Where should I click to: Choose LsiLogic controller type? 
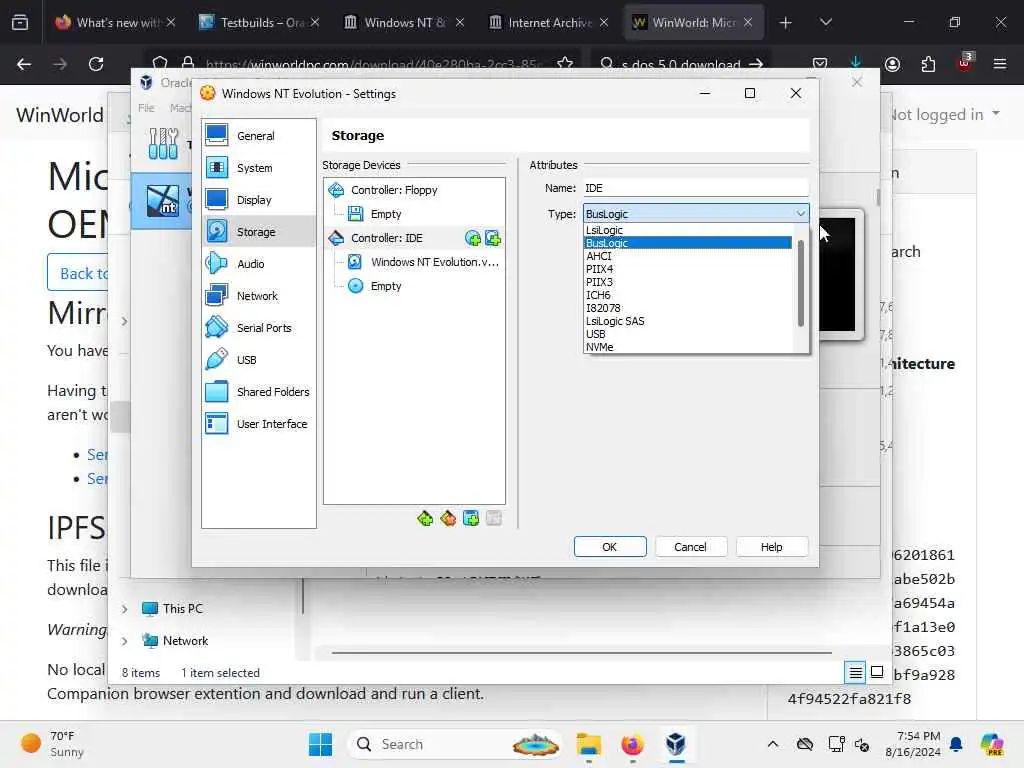point(688,230)
